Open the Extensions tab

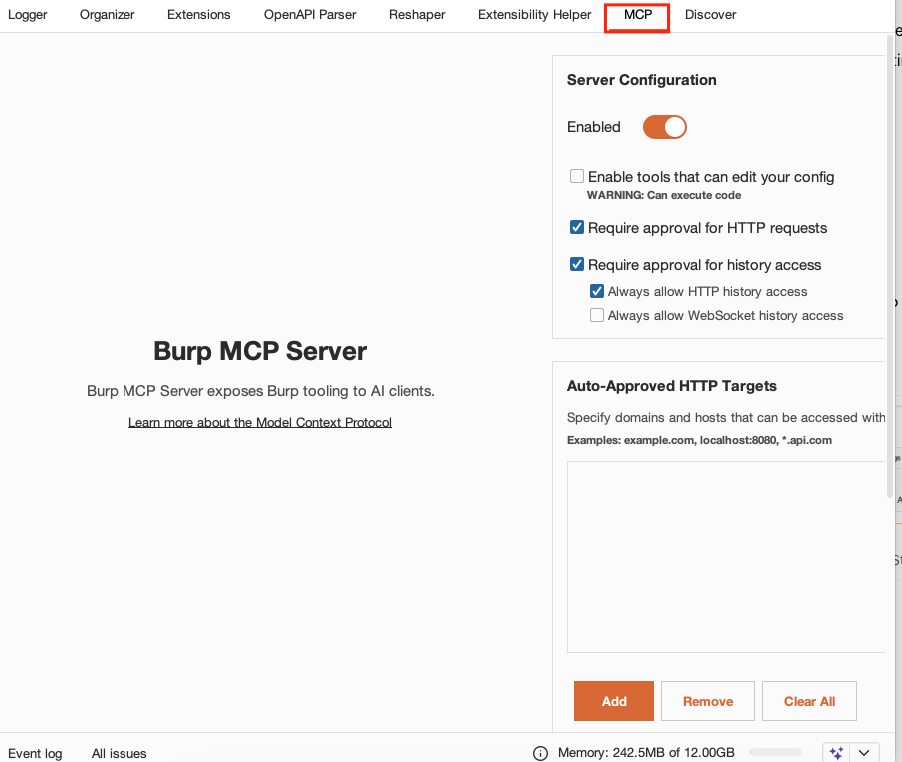198,15
